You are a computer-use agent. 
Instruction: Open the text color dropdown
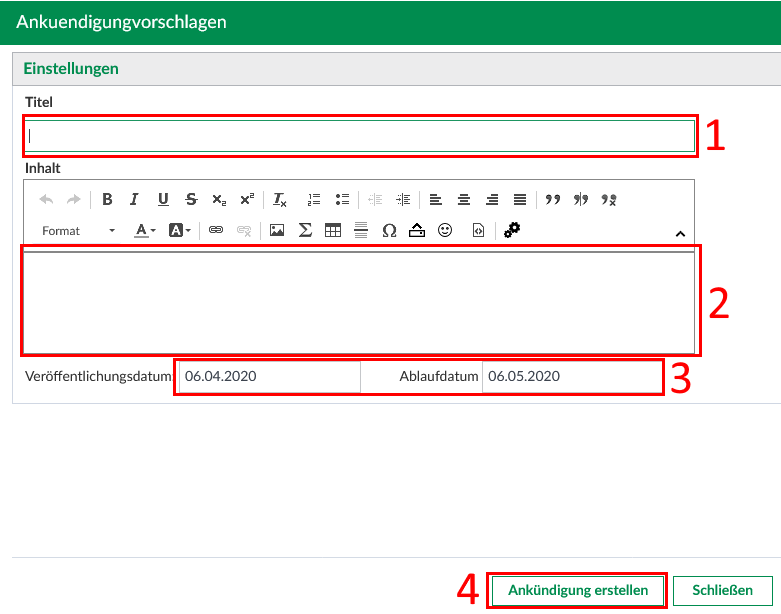pos(145,230)
